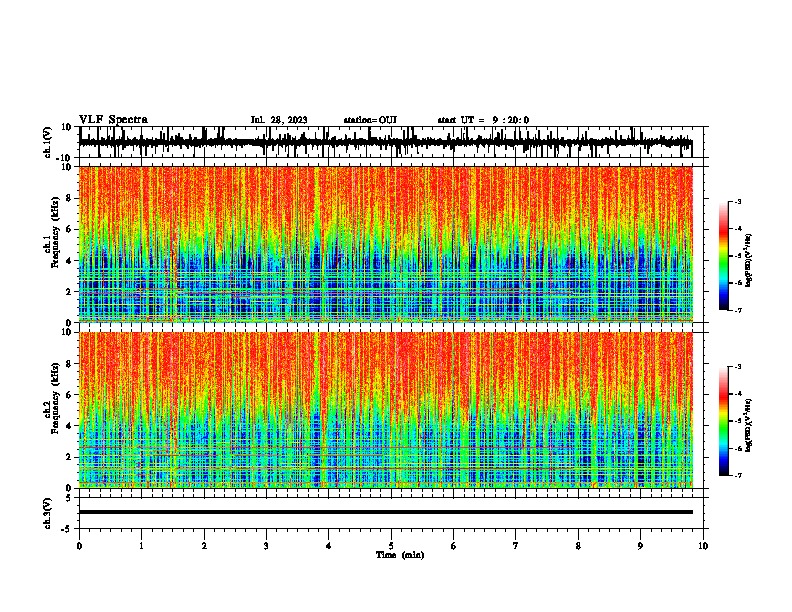Click the "9" minute time axis tick
This screenshot has height=612, width=792.
(x=640, y=546)
